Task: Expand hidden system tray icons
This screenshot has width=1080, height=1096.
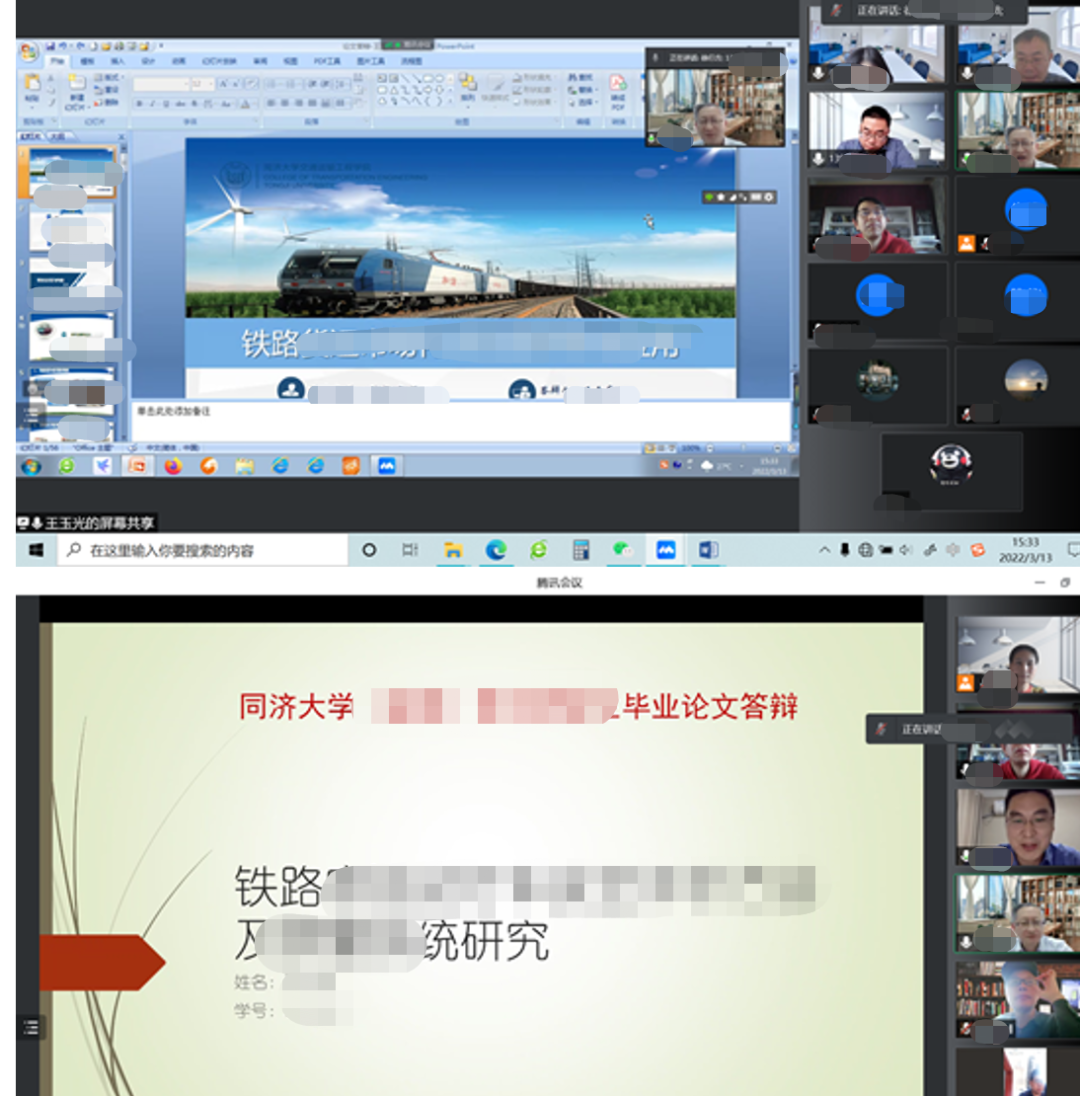Action: pos(824,550)
